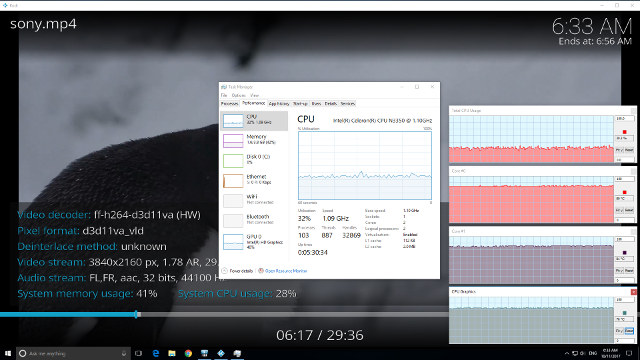
Task: Open the Ethernet performance entry
Action: pyautogui.click(x=254, y=180)
